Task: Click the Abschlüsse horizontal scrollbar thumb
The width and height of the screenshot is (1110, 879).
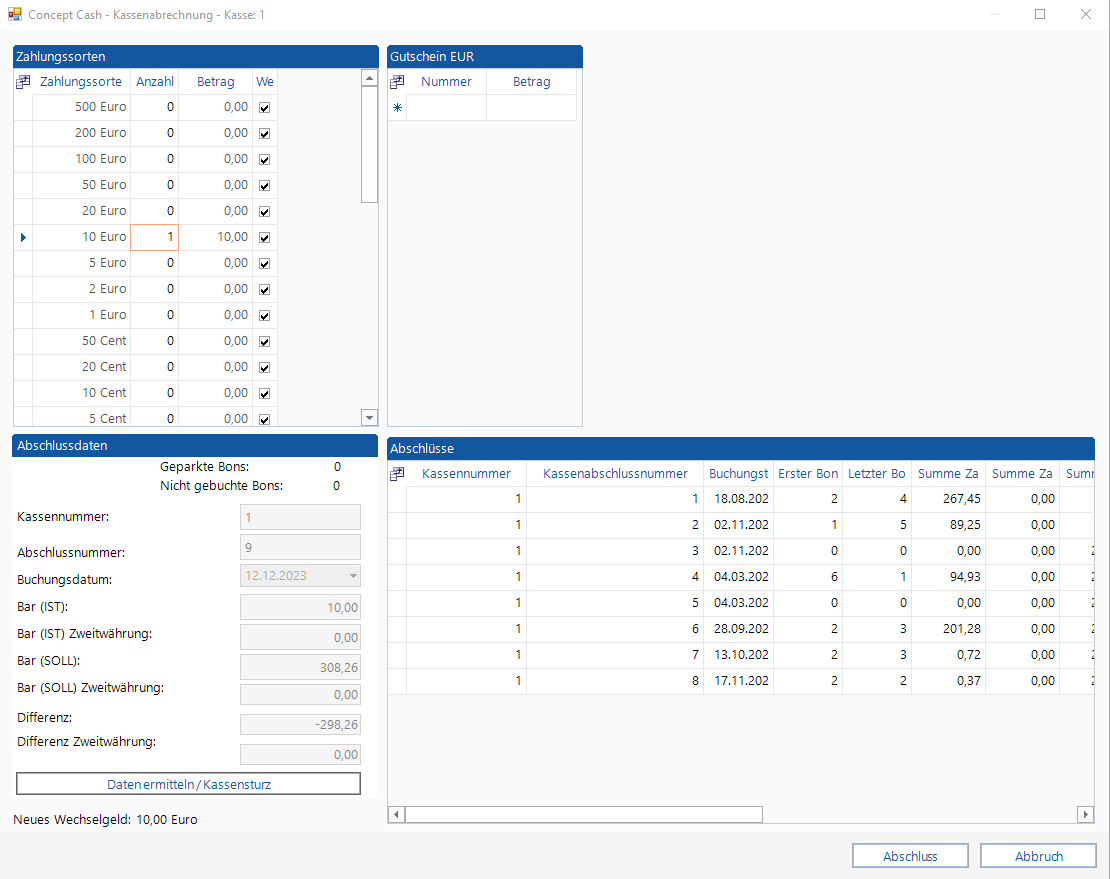Action: pyautogui.click(x=583, y=815)
